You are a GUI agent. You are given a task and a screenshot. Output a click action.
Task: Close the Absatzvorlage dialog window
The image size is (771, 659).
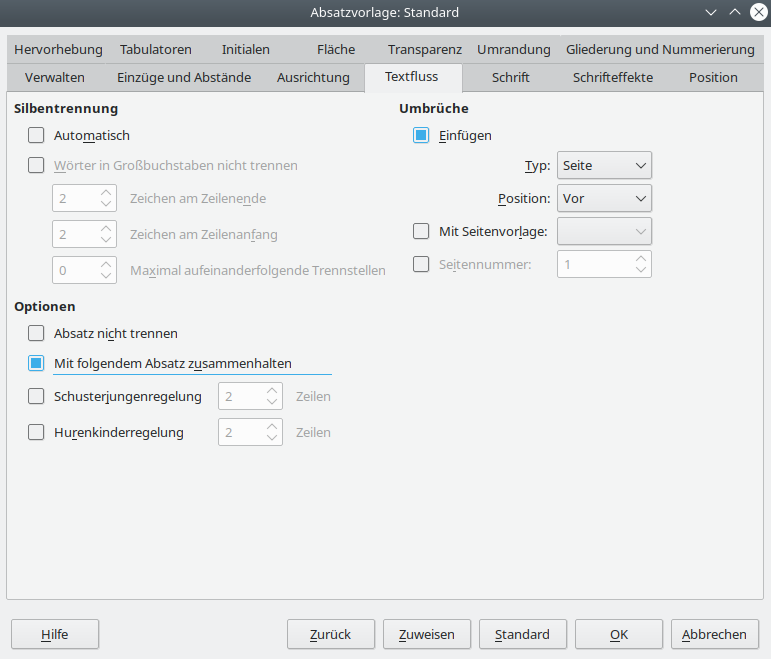[x=758, y=12]
